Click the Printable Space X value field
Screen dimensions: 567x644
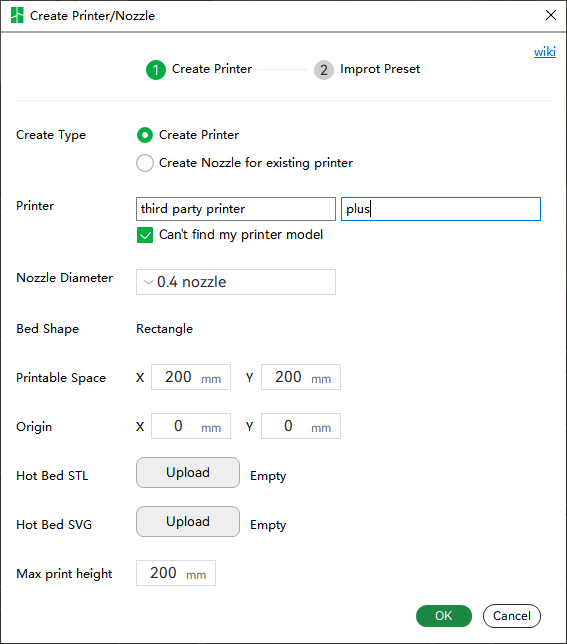tap(191, 377)
